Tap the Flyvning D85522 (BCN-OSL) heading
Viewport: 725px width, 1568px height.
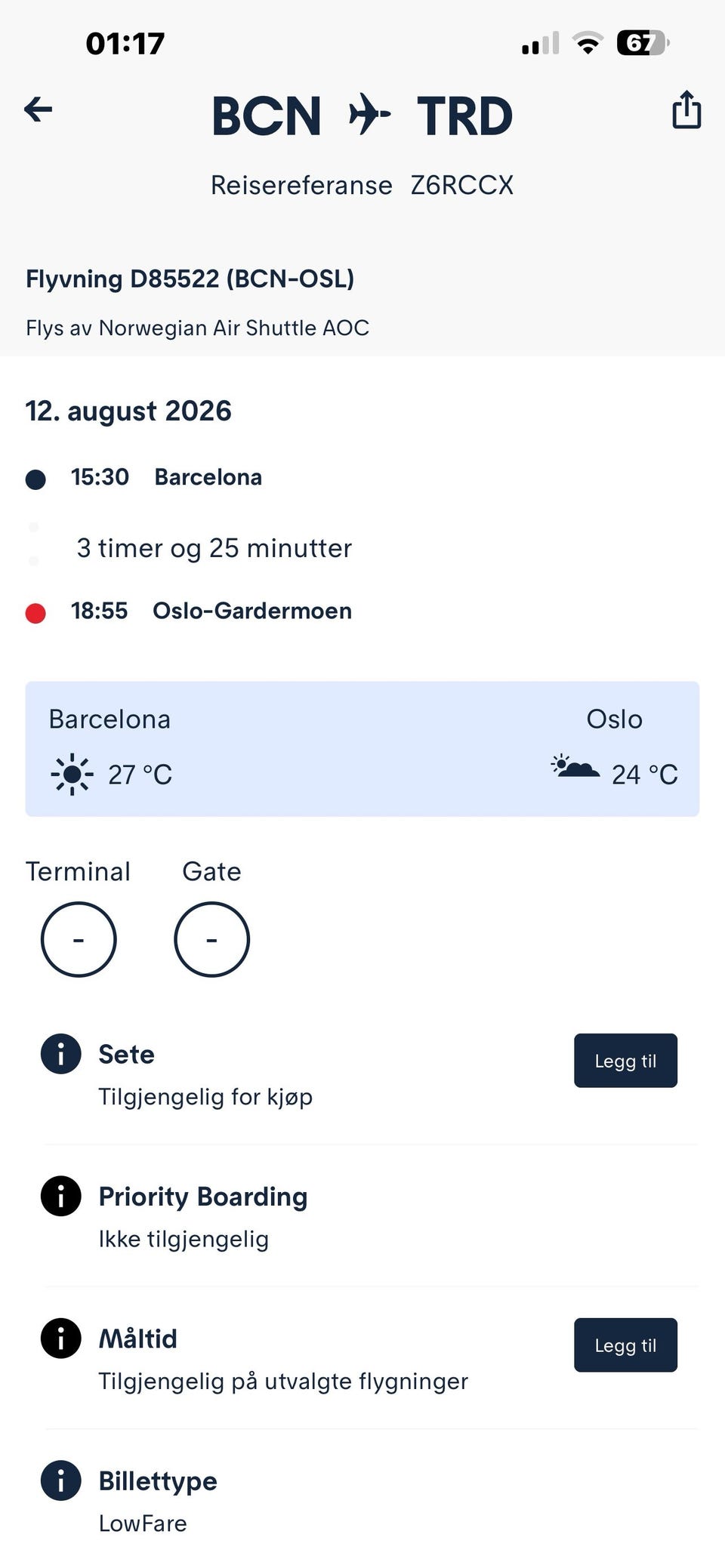(190, 279)
